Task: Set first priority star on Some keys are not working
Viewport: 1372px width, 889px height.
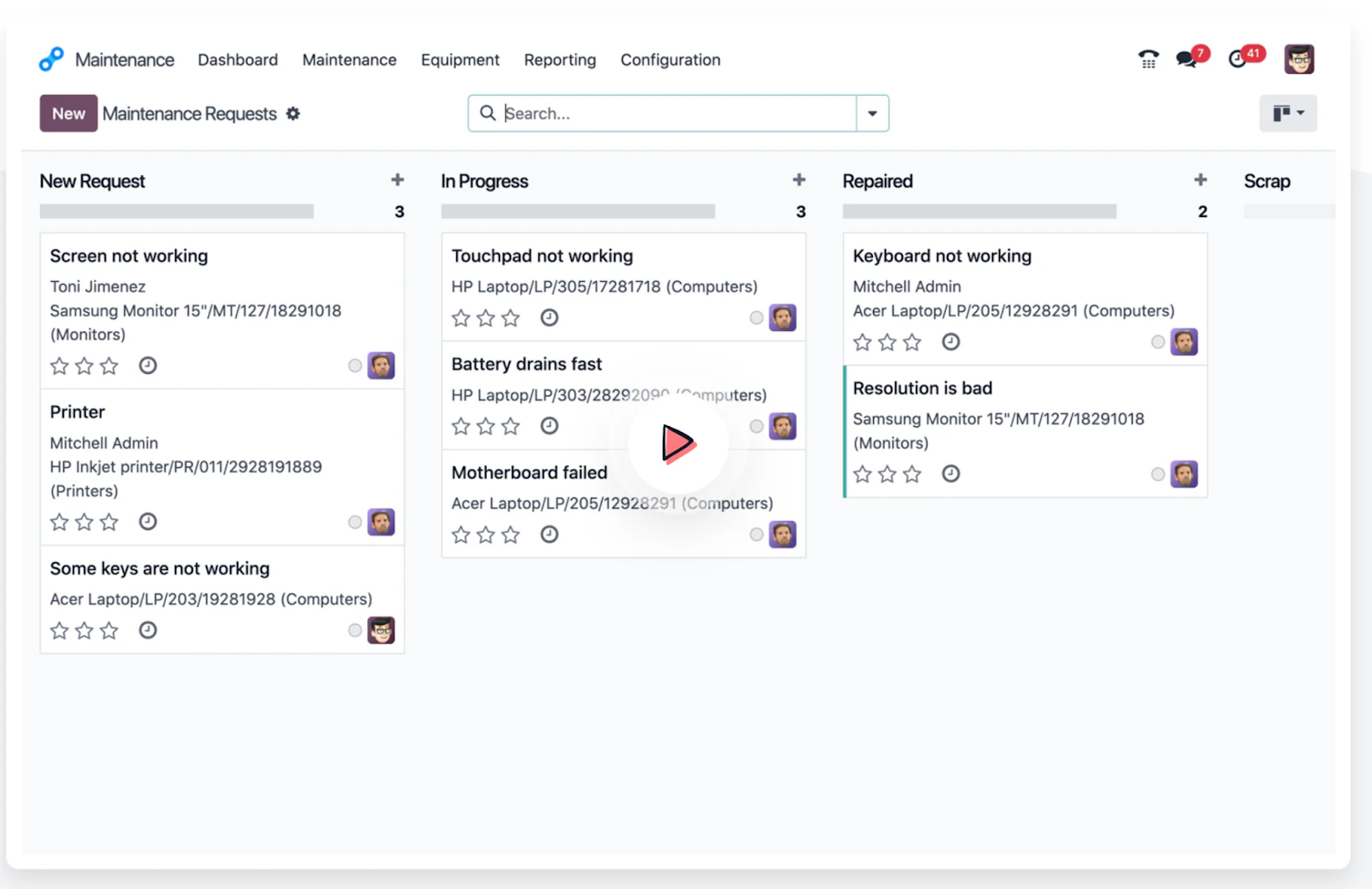Action: [59, 631]
